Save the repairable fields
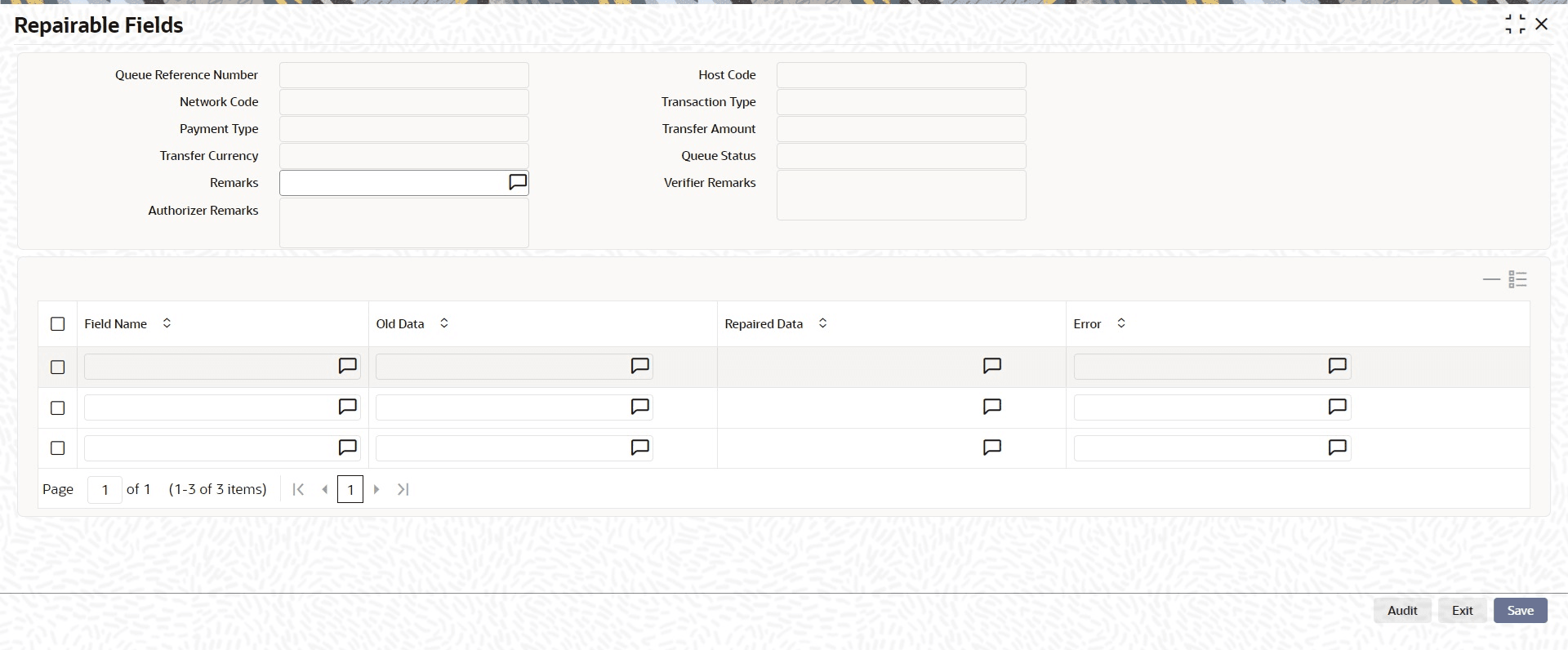 click(x=1521, y=611)
